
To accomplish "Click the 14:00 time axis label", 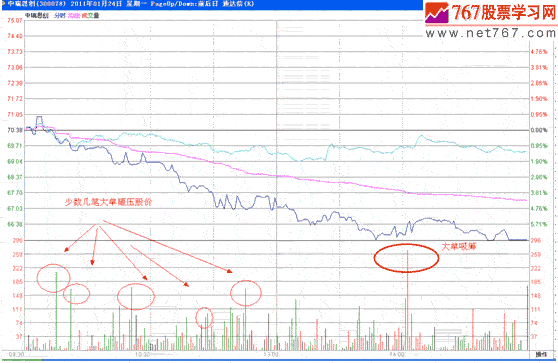I will [x=397, y=354].
